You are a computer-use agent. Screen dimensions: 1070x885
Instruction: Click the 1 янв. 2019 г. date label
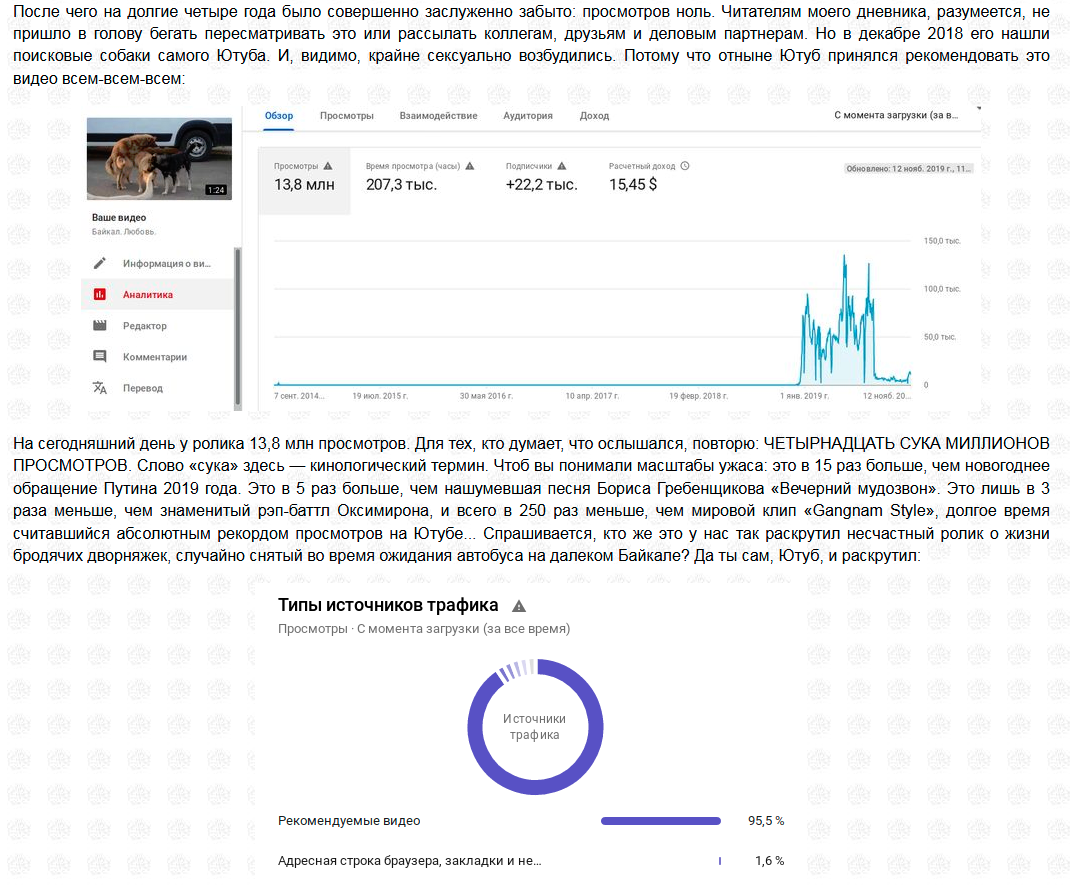[x=805, y=396]
